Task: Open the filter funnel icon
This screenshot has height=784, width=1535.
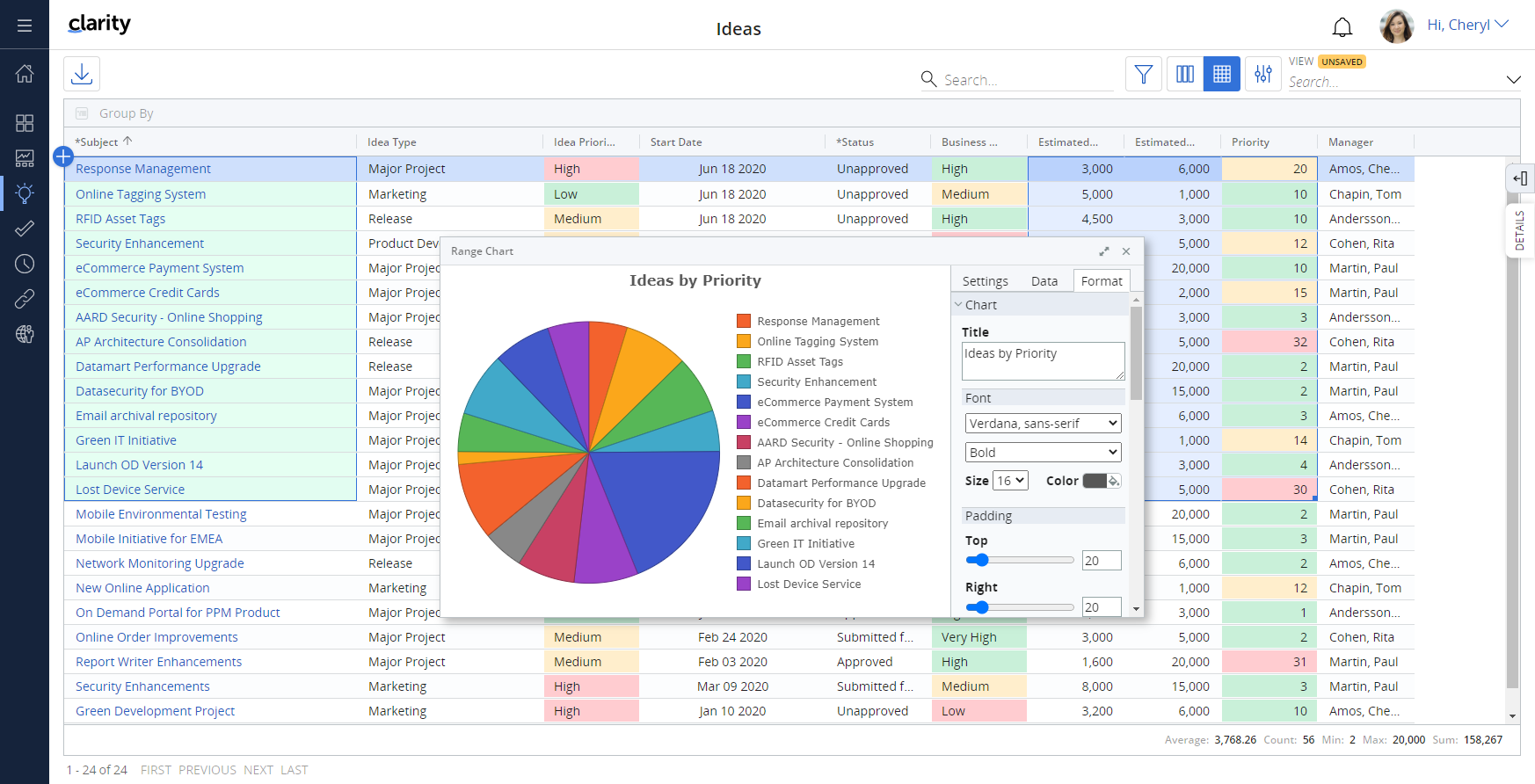Action: pyautogui.click(x=1143, y=75)
